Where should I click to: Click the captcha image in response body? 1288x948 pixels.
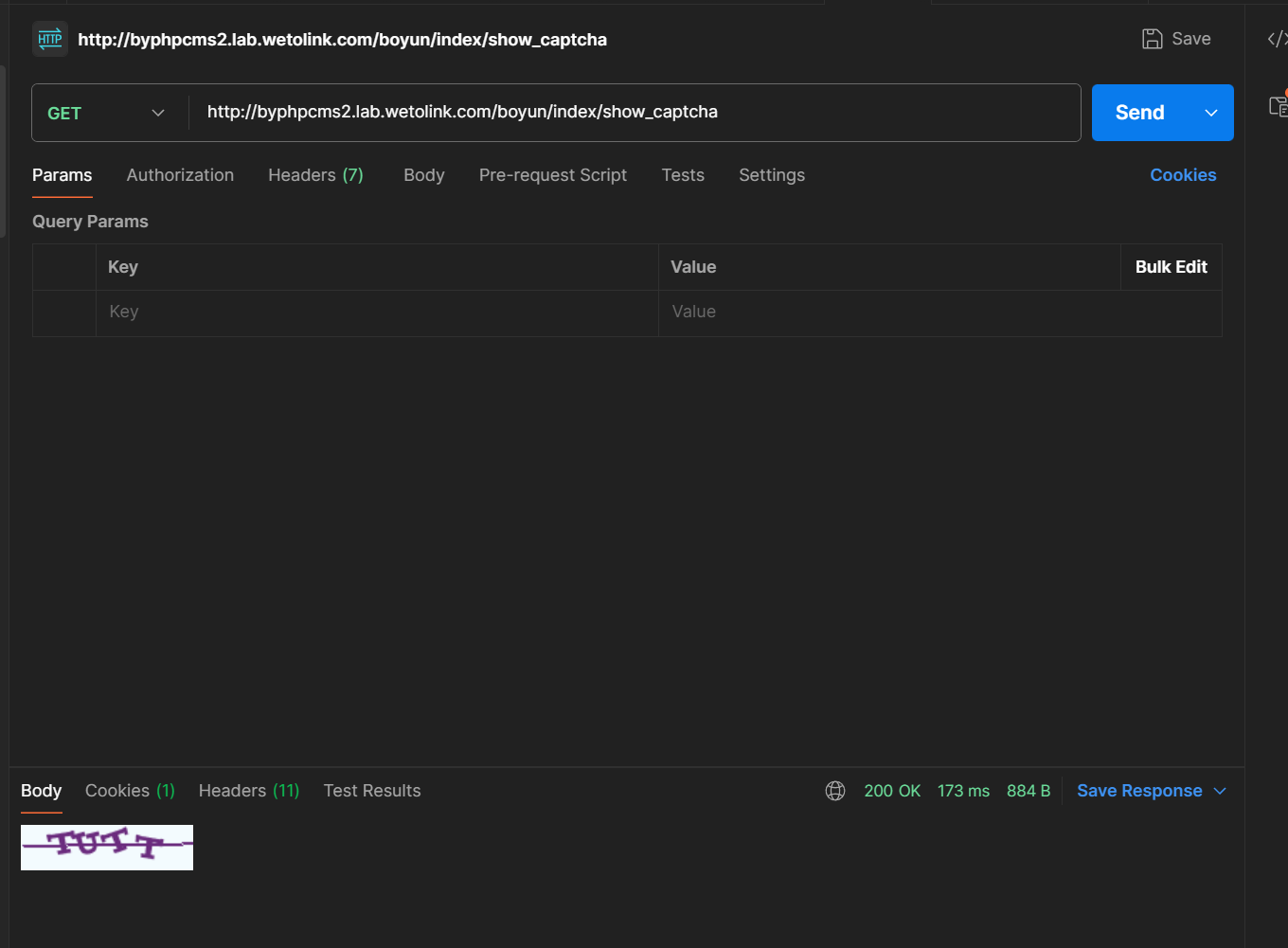tap(107, 848)
